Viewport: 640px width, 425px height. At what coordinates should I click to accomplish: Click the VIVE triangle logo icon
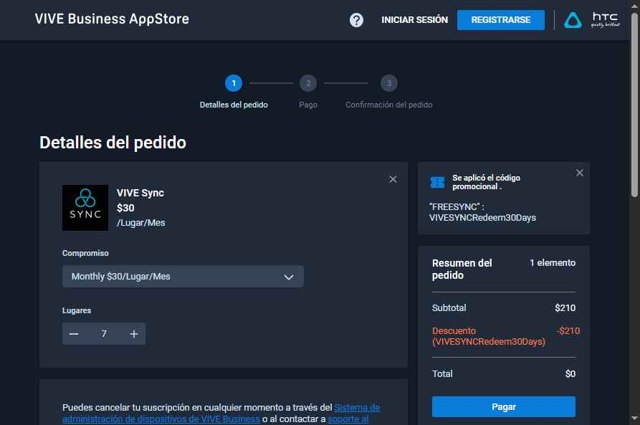click(573, 20)
